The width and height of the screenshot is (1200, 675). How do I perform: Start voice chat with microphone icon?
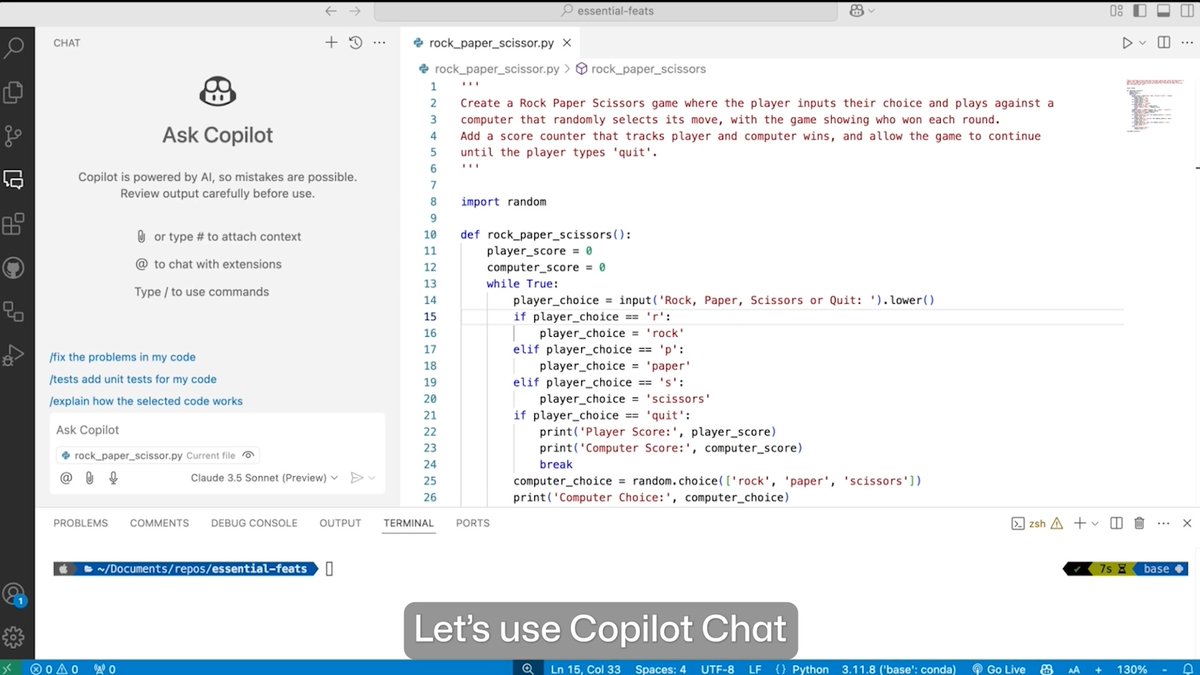click(x=113, y=478)
